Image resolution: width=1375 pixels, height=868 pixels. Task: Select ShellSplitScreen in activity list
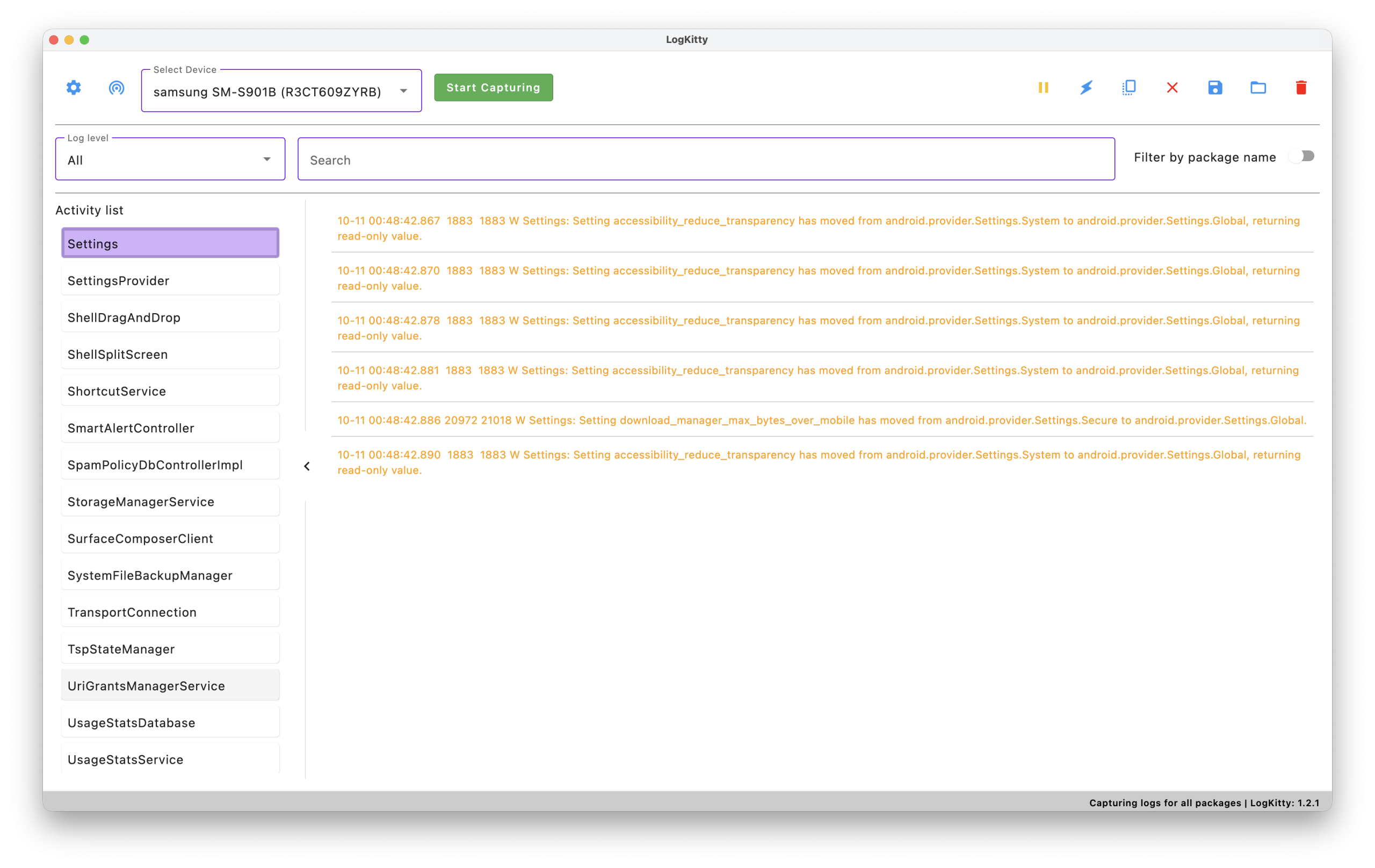pyautogui.click(x=170, y=354)
